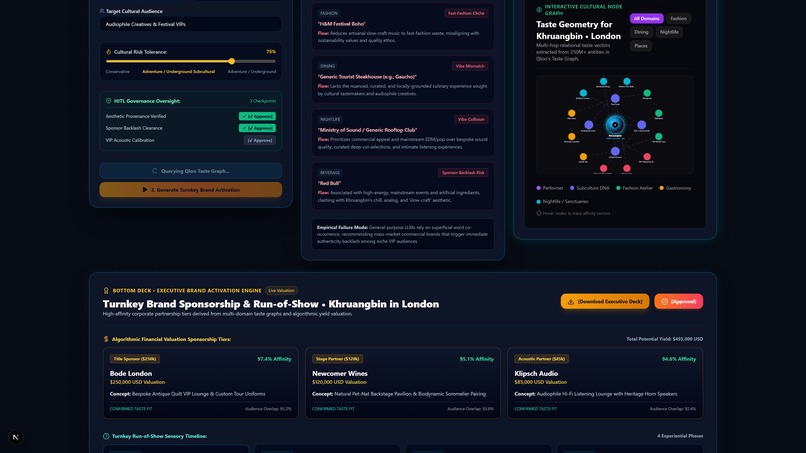Image resolution: width=806 pixels, height=453 pixels.
Task: Click the Stage Partner ($120k) badge
Action: (x=337, y=359)
